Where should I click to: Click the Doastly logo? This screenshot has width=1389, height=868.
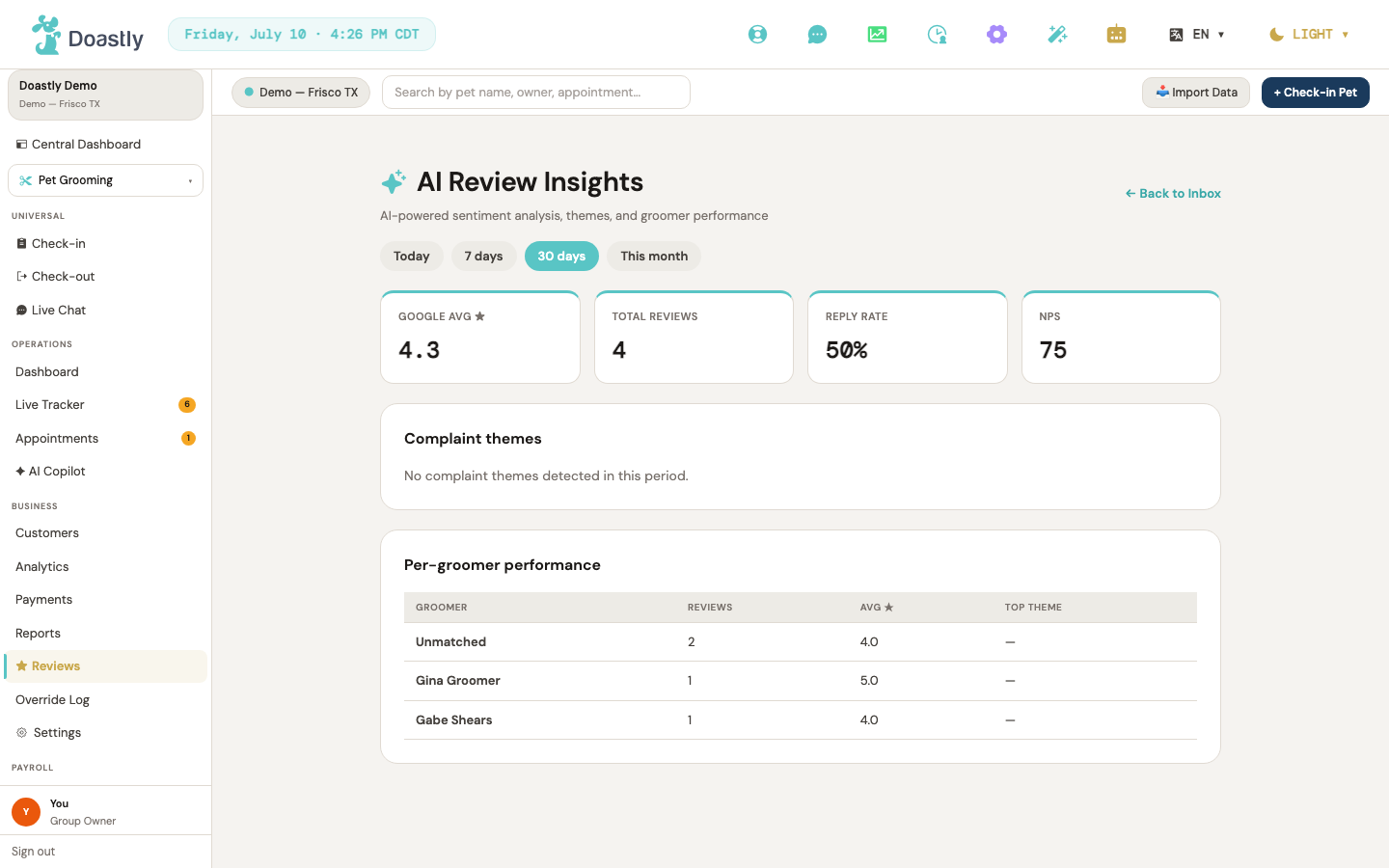88,35
